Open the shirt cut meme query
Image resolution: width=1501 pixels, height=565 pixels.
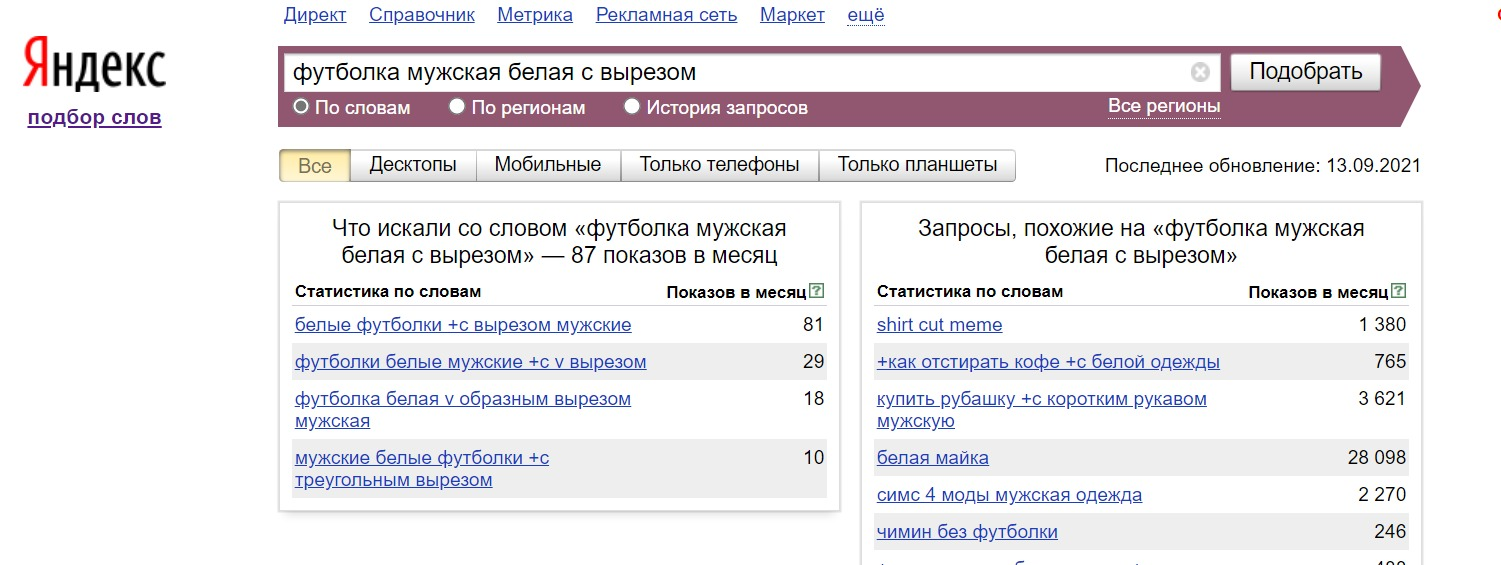click(939, 325)
